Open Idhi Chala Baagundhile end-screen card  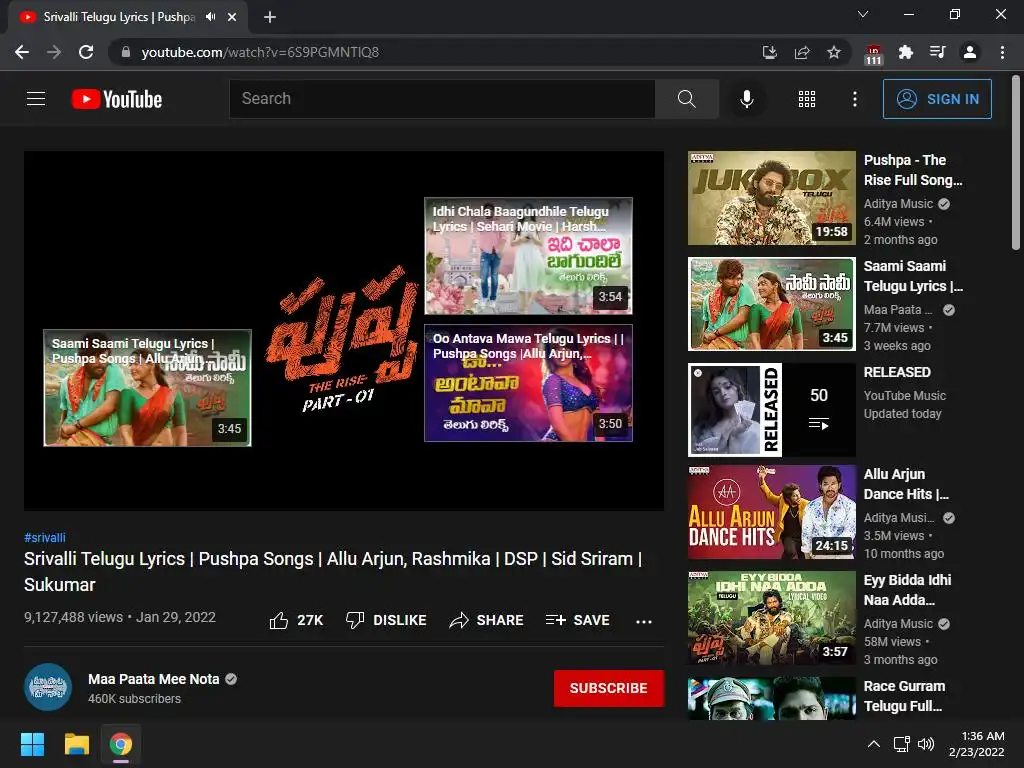pos(528,256)
